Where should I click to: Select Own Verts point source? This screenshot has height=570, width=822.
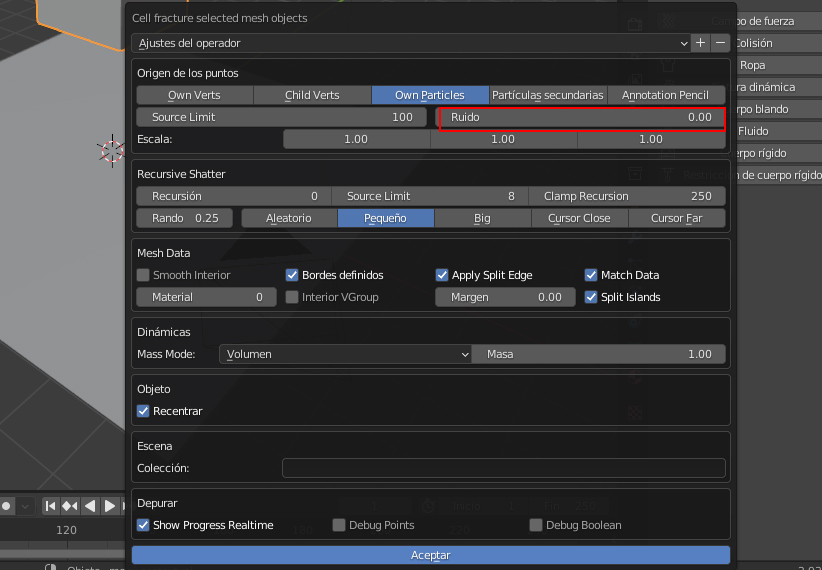194,95
